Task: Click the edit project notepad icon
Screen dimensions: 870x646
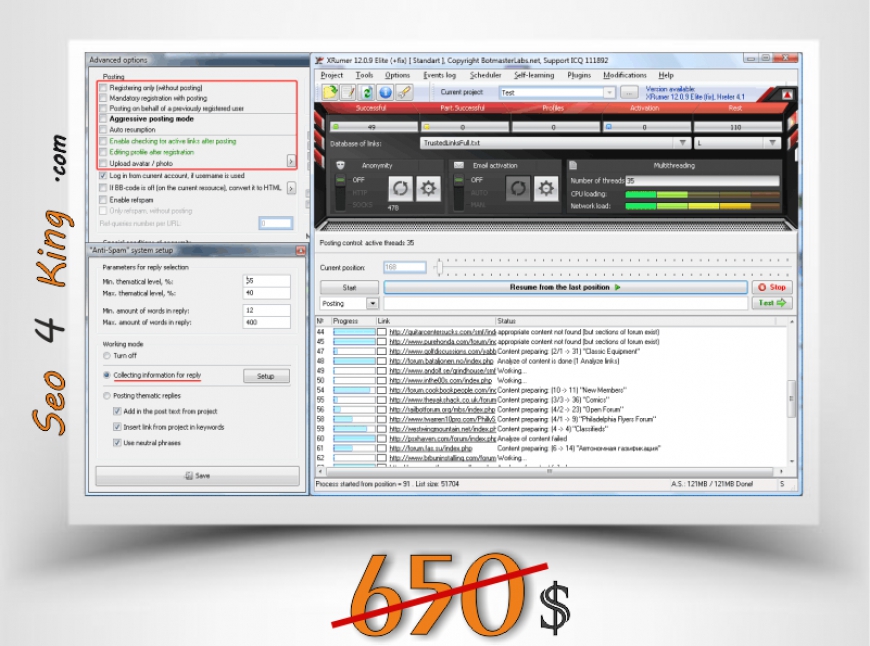Action: coord(348,92)
